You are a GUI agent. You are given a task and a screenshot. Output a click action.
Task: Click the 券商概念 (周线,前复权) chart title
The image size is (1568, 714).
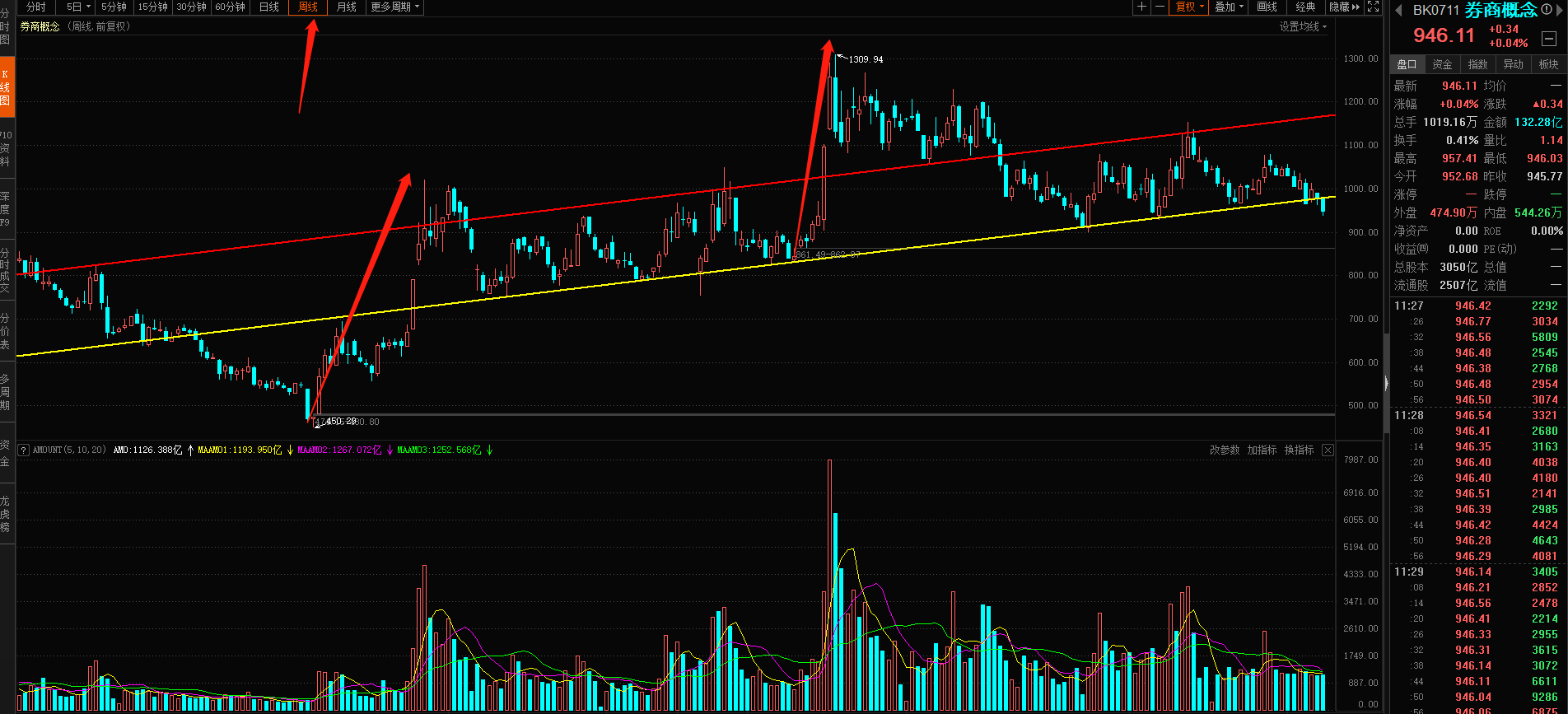(75, 26)
